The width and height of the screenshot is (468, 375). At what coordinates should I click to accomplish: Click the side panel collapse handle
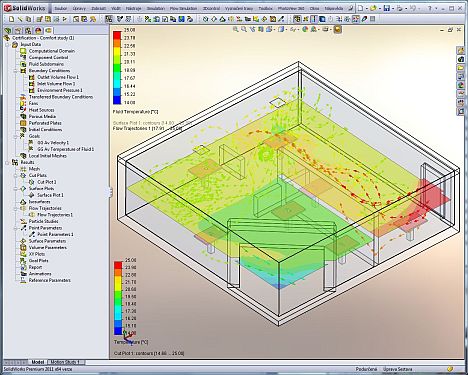click(x=110, y=192)
